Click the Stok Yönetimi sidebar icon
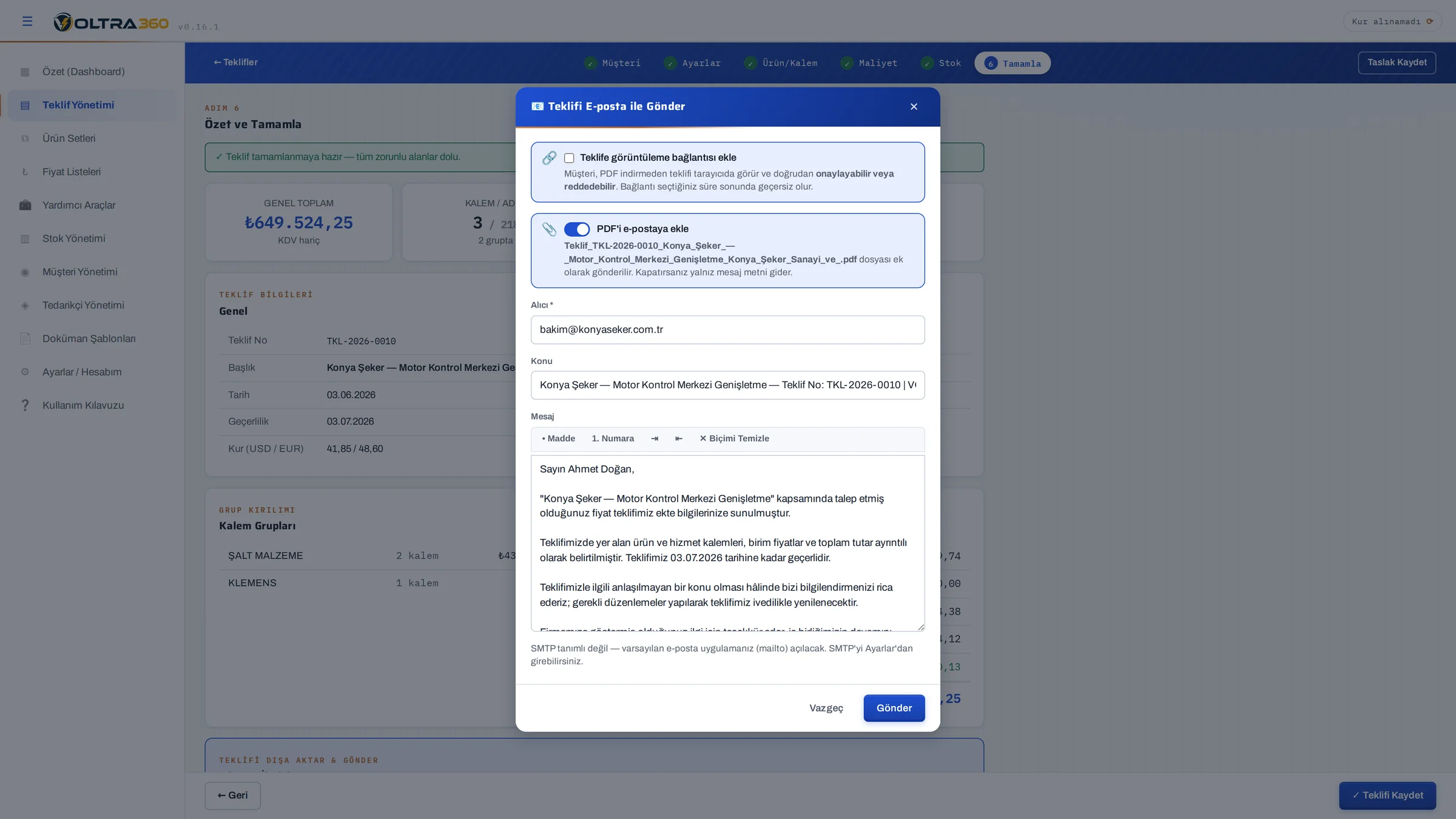The image size is (1456, 819). point(25,239)
